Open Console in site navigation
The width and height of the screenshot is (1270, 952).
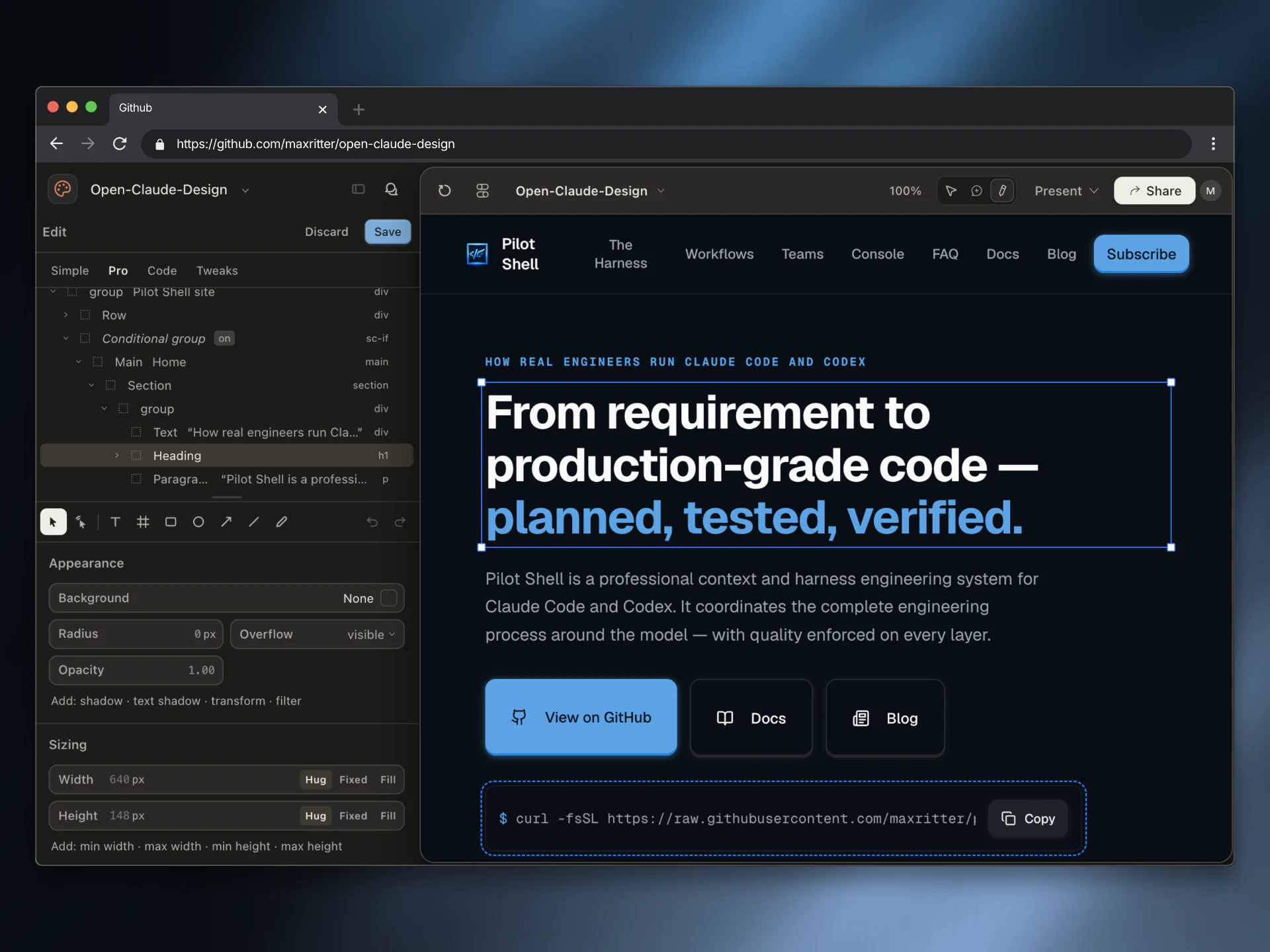coord(877,254)
